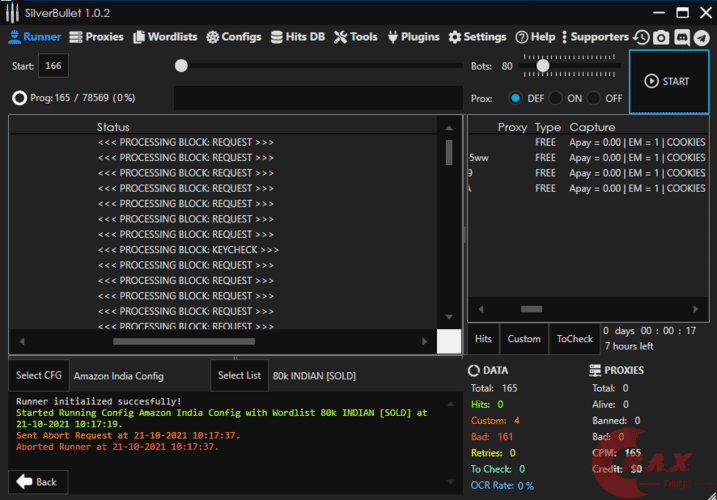
Task: Open the Plugins plug tab
Action: coord(412,37)
